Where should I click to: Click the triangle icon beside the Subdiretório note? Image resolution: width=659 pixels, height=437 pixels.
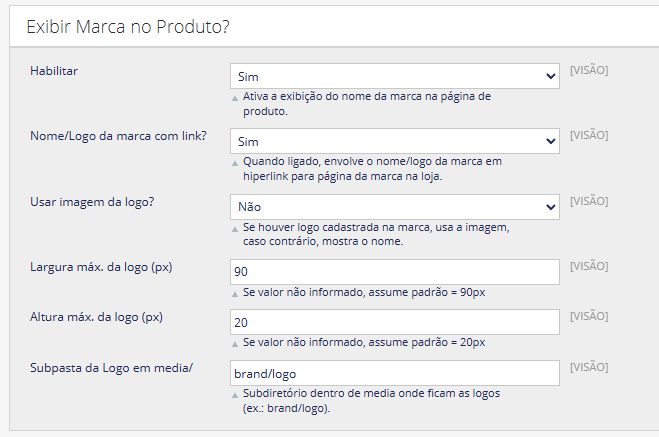235,395
